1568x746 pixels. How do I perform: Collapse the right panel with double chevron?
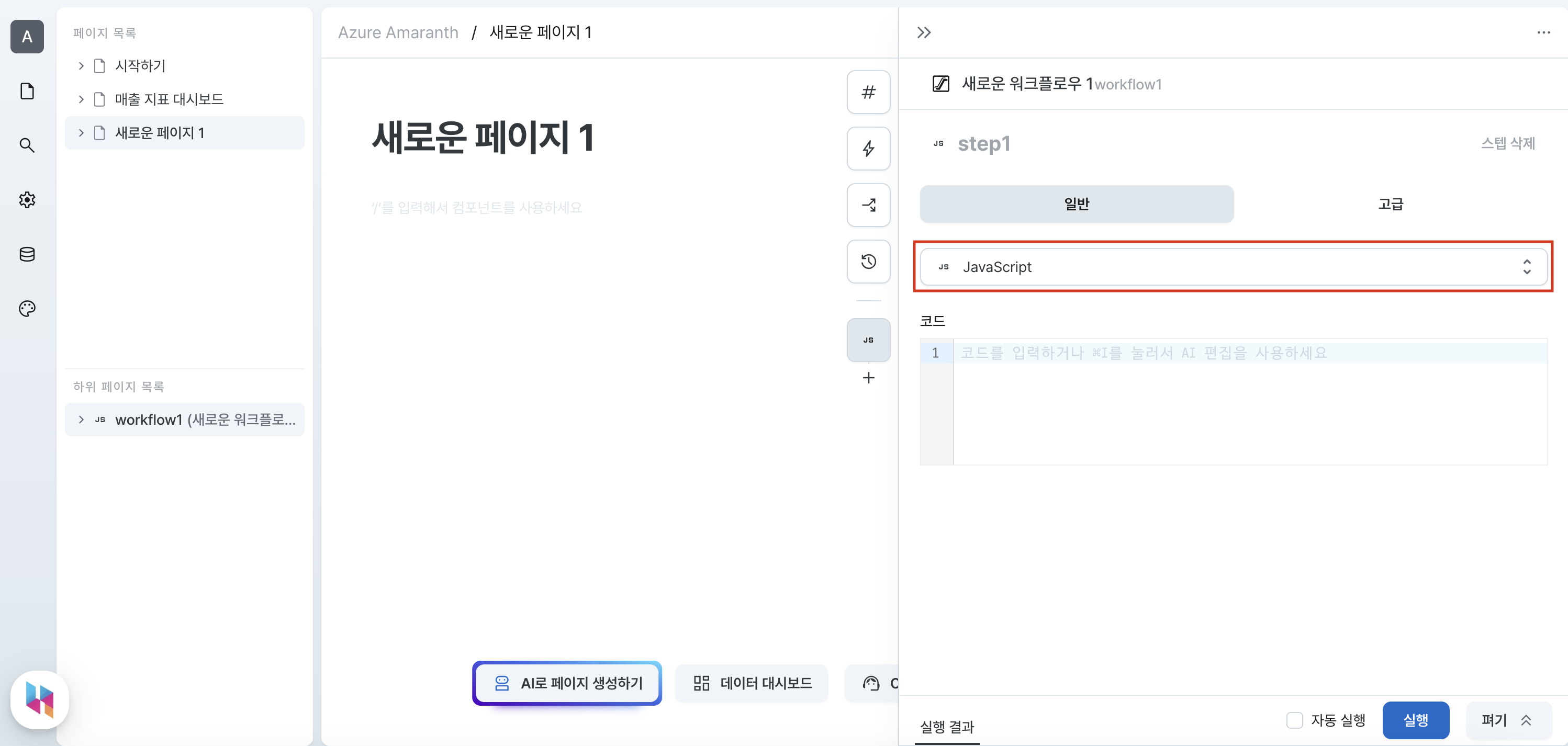924,32
